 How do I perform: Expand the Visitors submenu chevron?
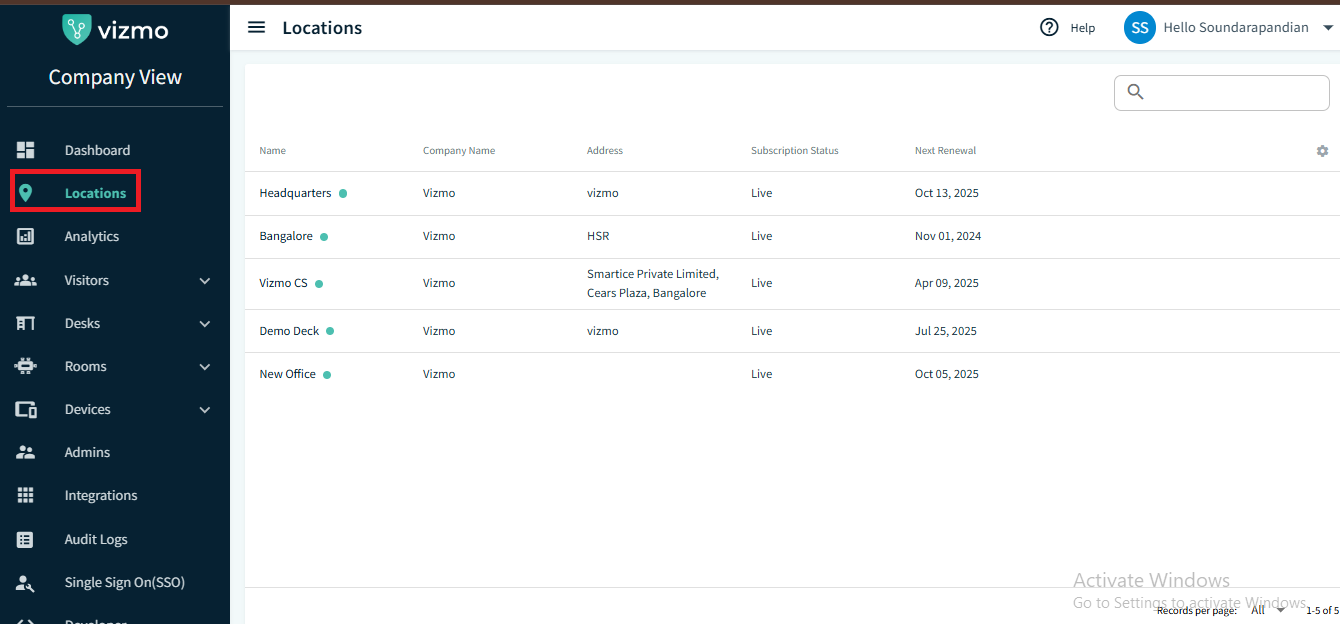[205, 281]
